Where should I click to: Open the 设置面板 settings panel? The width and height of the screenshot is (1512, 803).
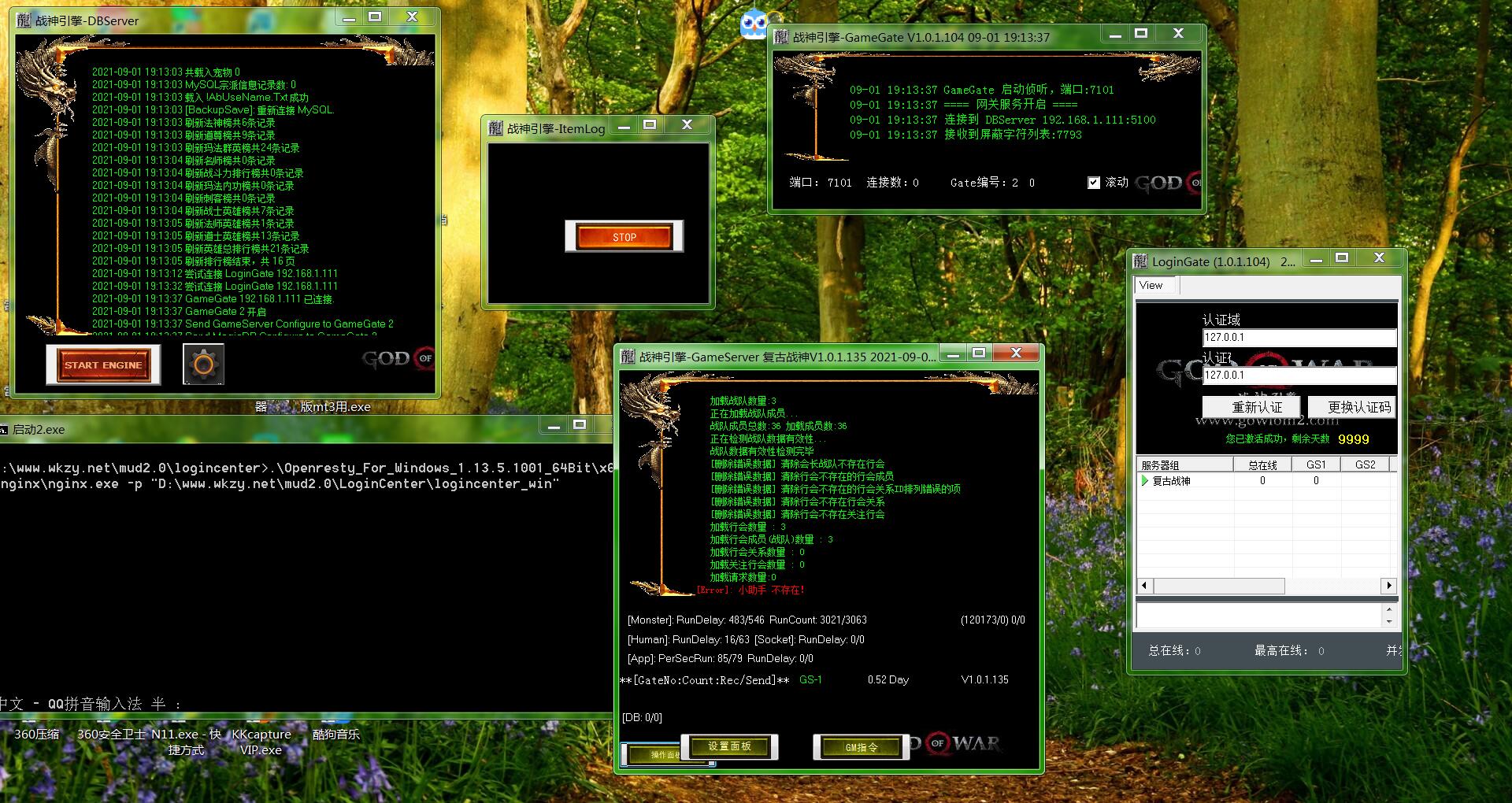(729, 746)
